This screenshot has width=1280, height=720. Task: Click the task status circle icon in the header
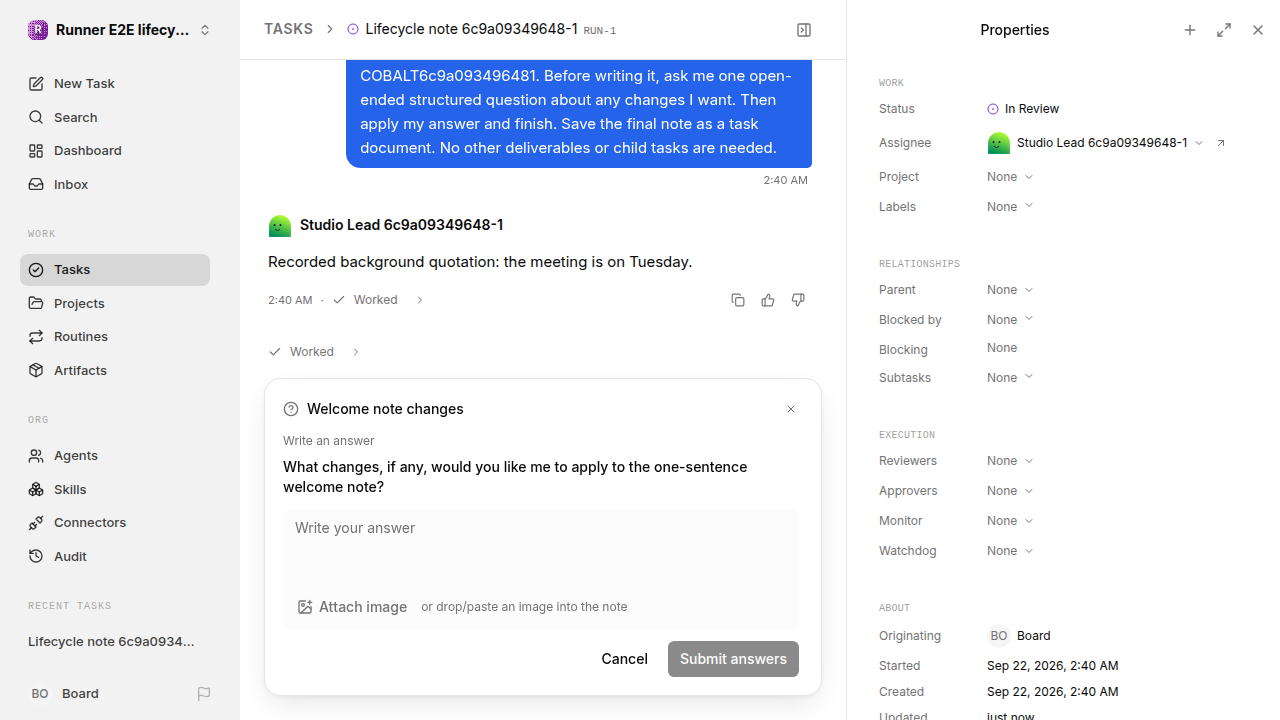click(353, 29)
